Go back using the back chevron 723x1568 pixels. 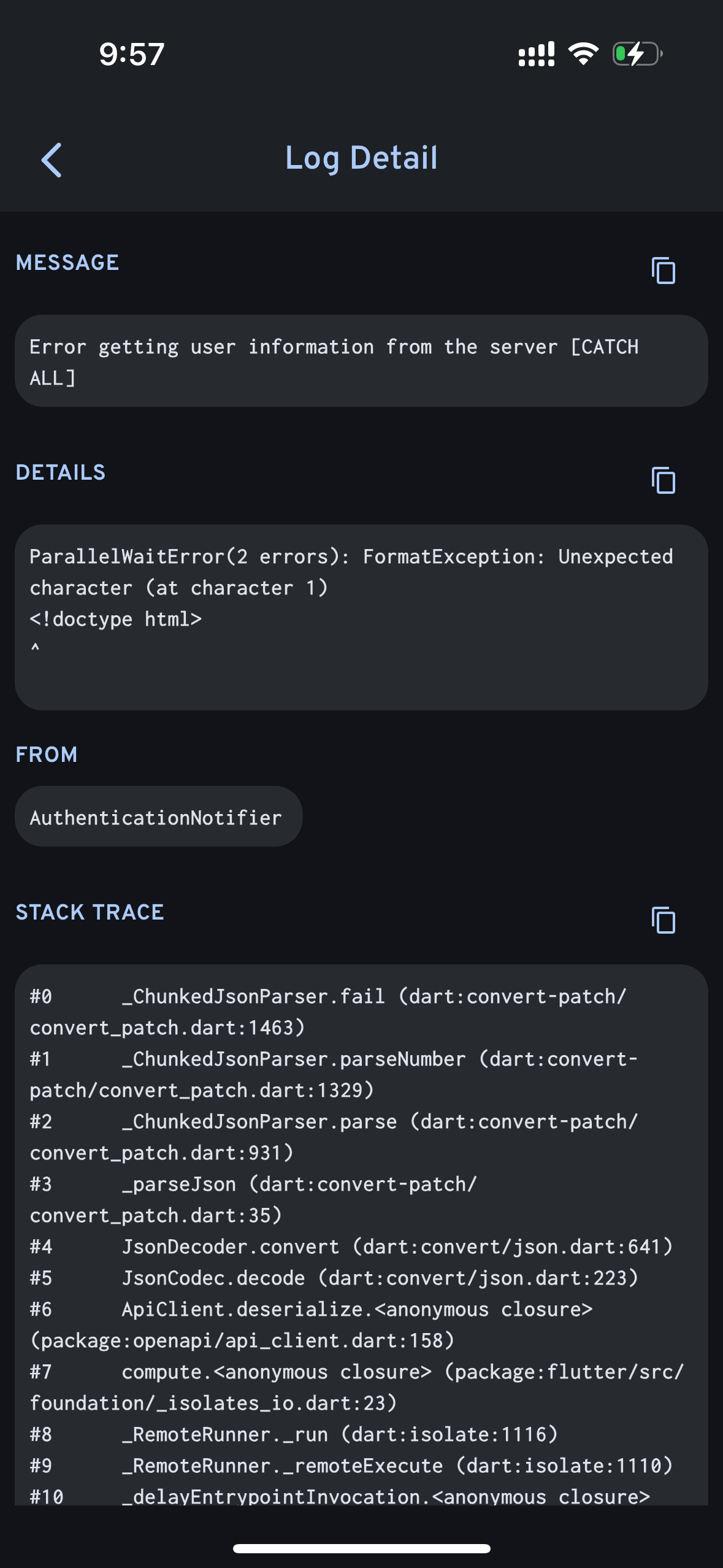click(52, 160)
